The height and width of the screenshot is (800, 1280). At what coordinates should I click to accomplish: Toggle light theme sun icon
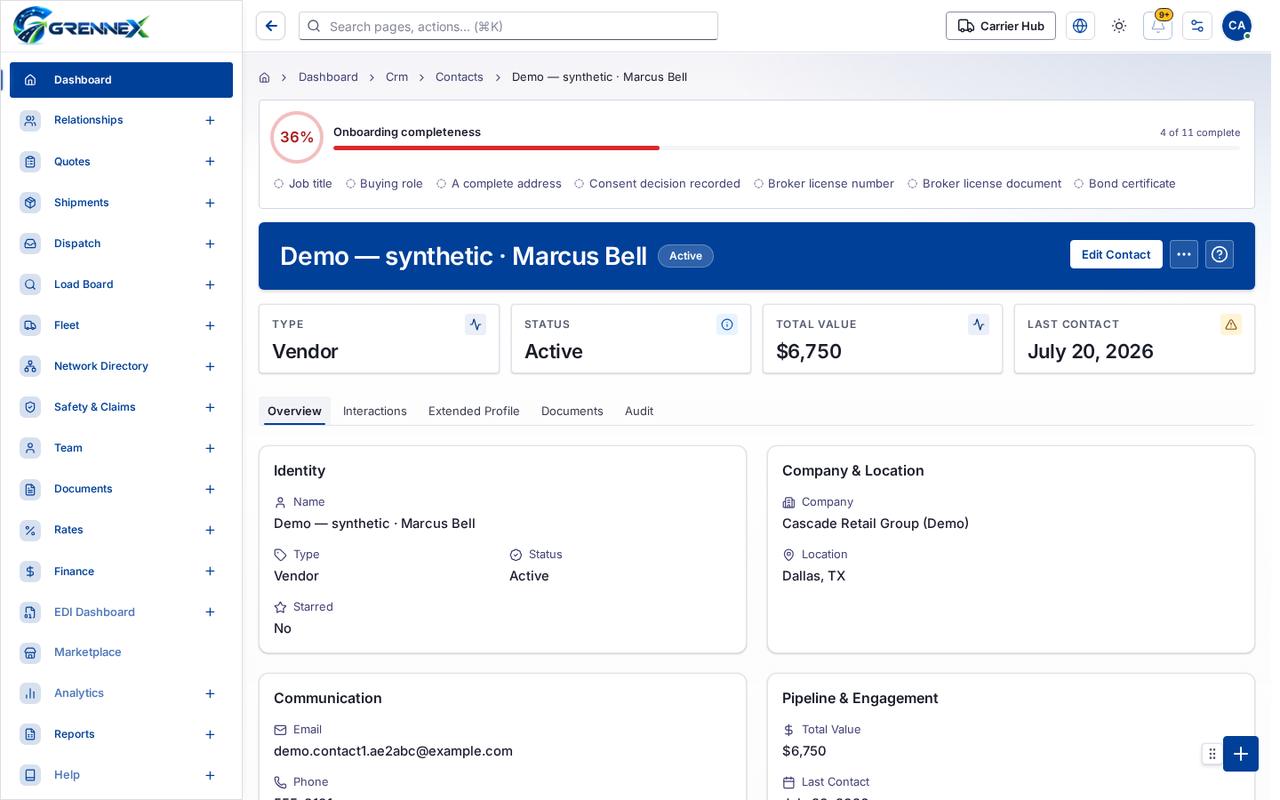pos(1119,26)
